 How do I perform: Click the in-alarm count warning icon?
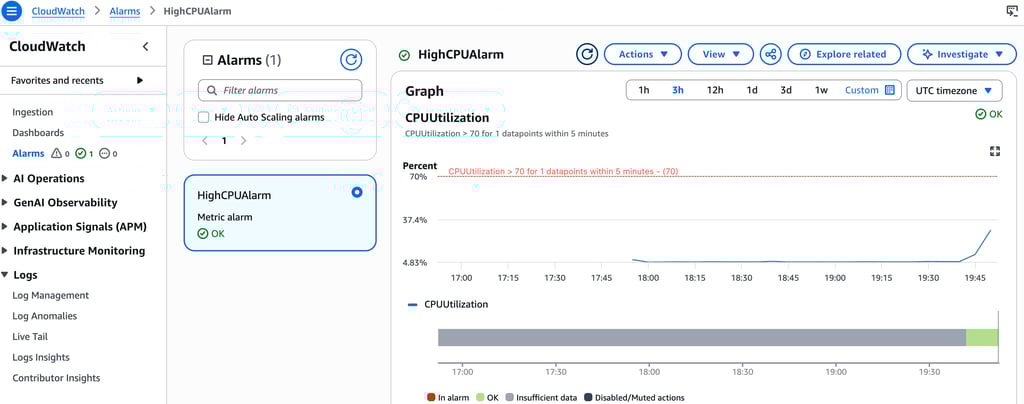click(56, 153)
